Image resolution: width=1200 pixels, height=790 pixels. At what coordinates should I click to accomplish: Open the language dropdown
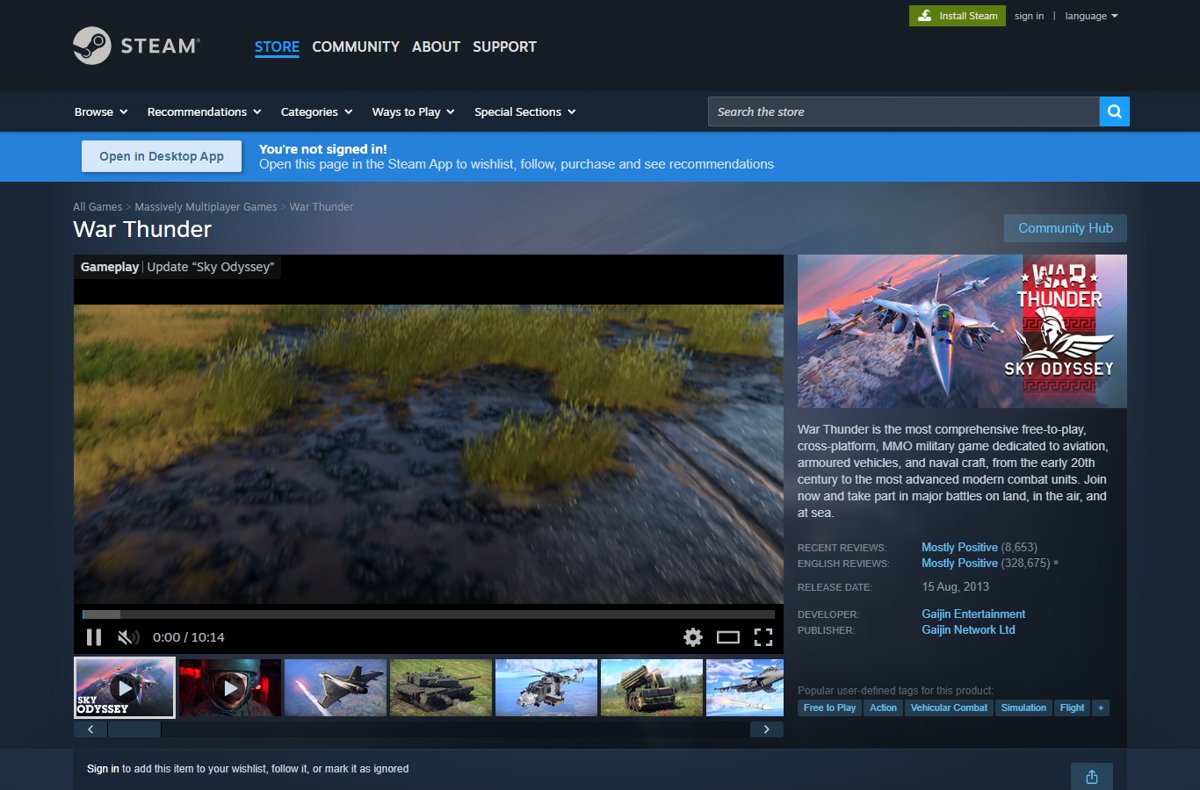coord(1092,16)
